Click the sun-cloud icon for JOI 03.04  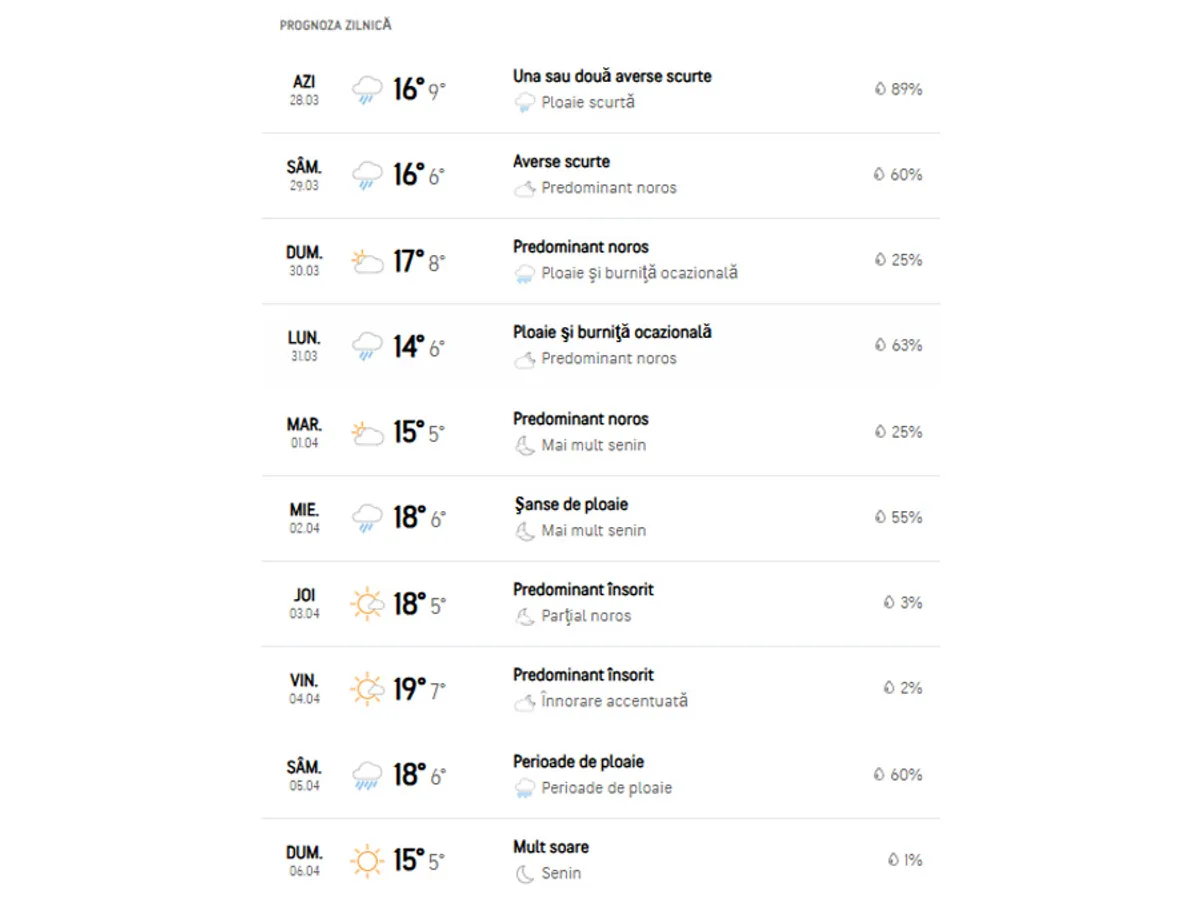click(367, 604)
